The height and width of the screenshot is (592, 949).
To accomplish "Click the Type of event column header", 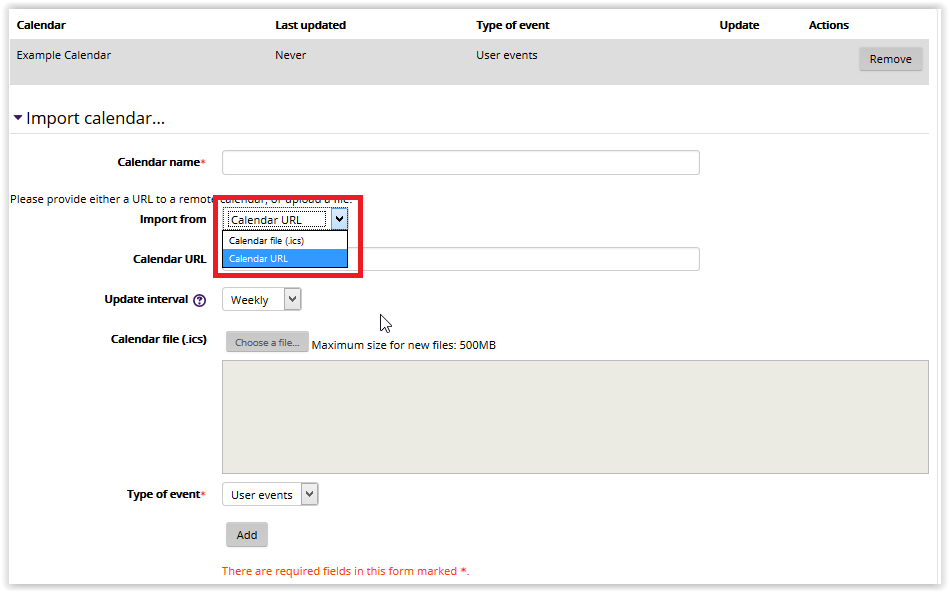I will (x=513, y=25).
